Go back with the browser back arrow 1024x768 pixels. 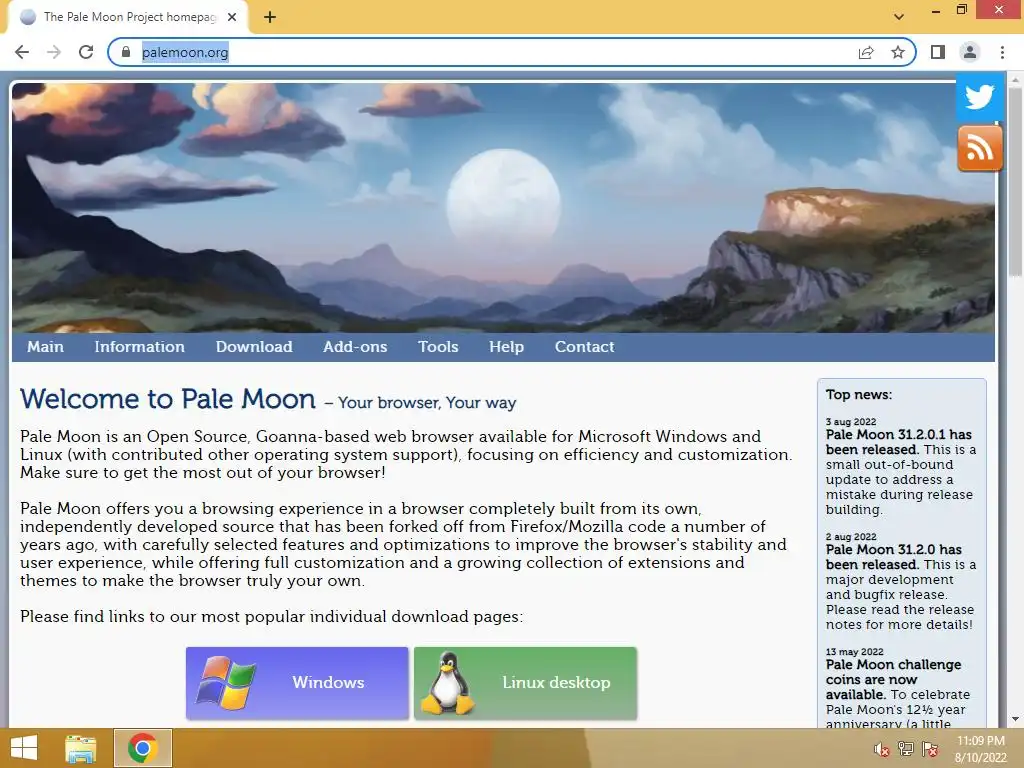[x=22, y=52]
